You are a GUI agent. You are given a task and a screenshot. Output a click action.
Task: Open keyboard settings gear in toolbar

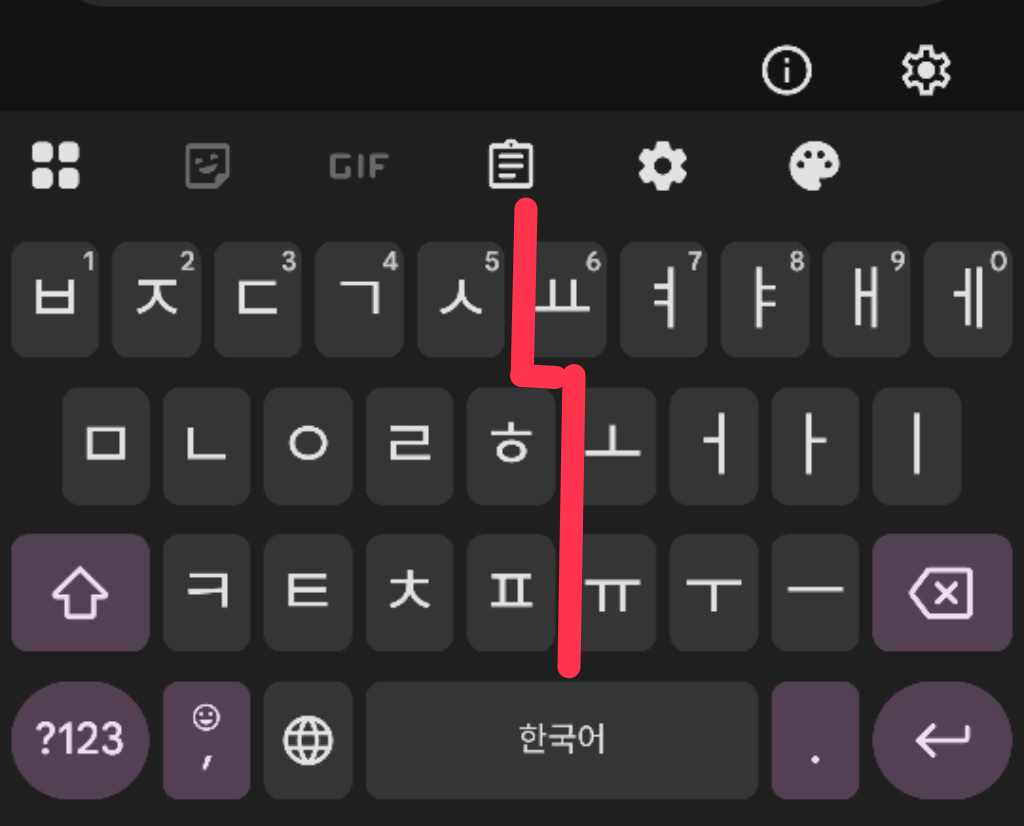click(x=662, y=165)
